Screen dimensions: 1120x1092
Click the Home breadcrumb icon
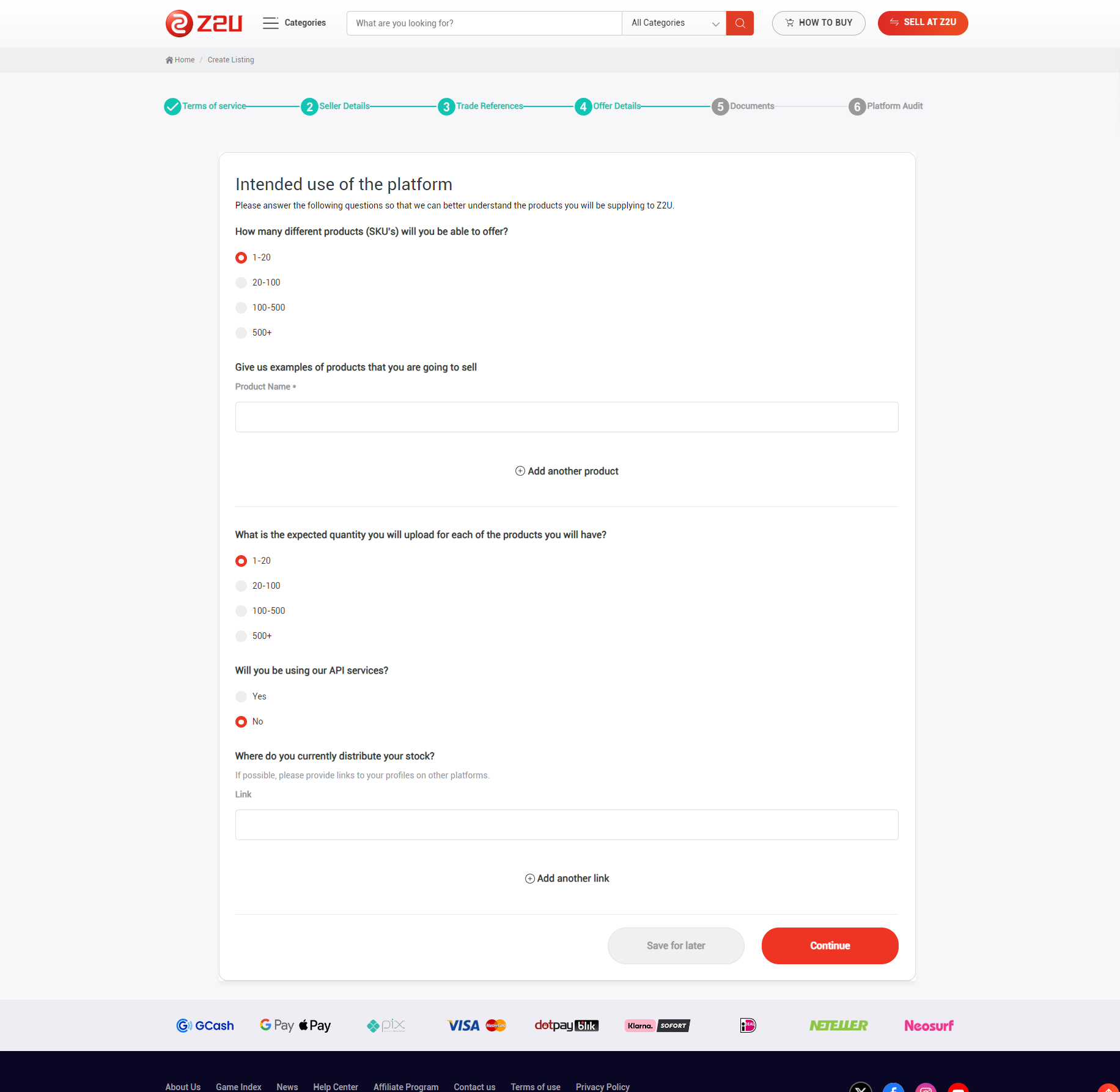tap(169, 60)
